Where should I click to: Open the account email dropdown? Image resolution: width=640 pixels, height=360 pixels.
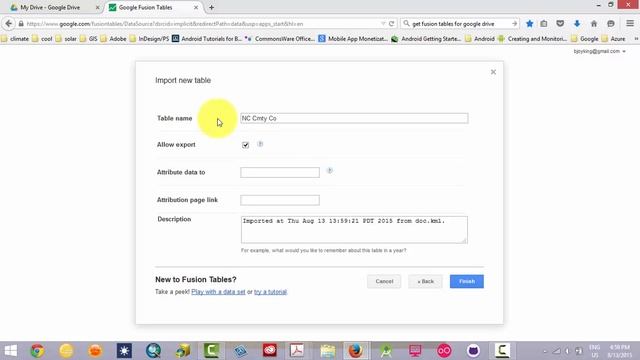click(x=599, y=51)
